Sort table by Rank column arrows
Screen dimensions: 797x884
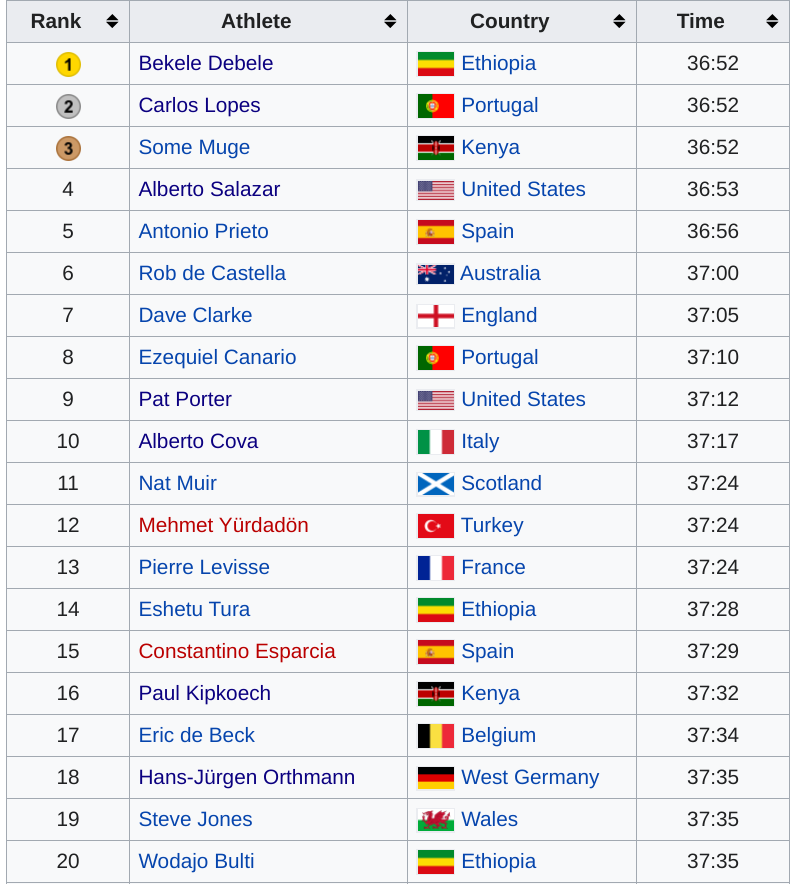pos(112,21)
